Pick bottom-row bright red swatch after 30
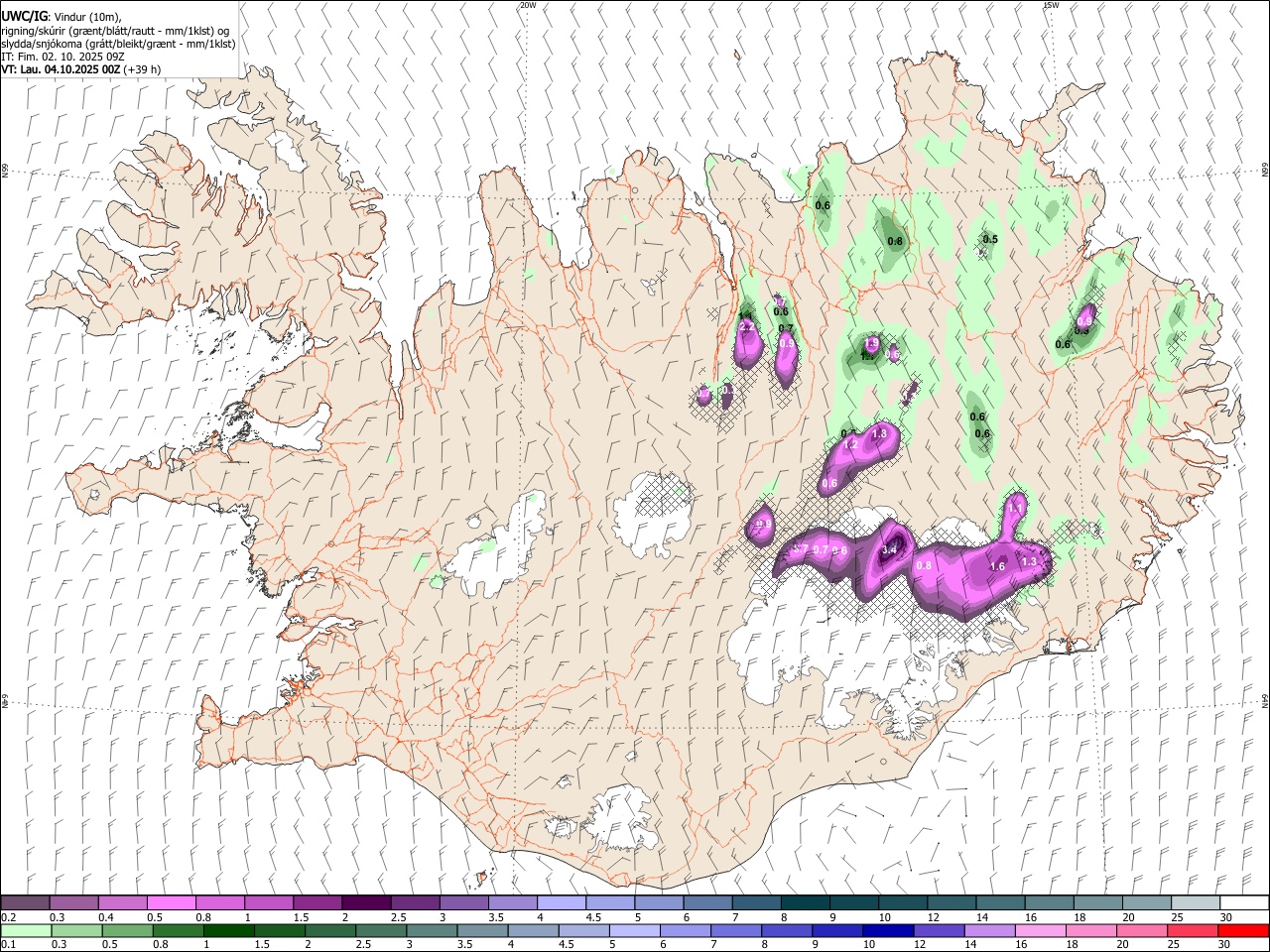The height and width of the screenshot is (952, 1270). (x=1242, y=931)
